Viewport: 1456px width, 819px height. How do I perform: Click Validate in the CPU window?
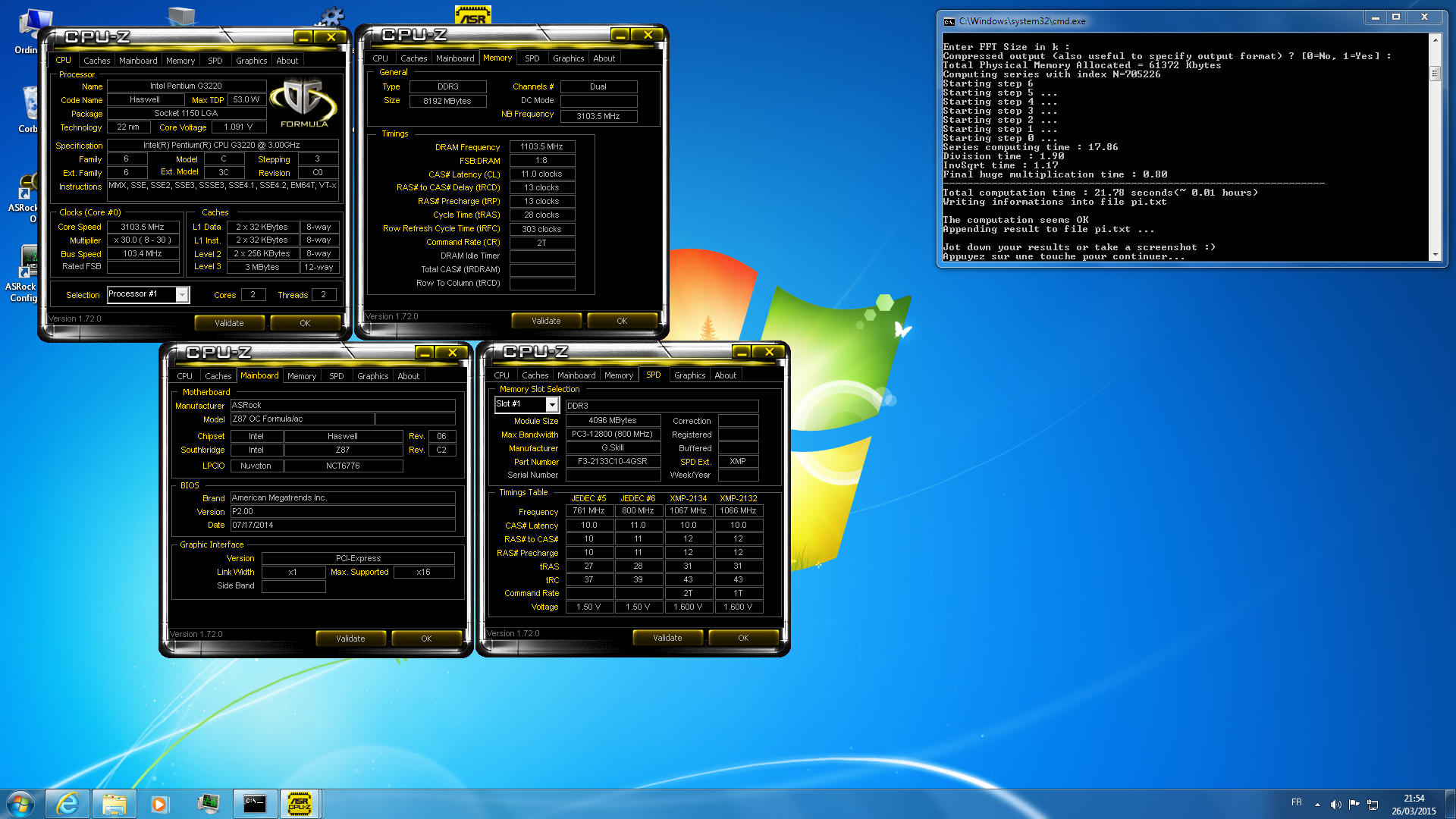click(x=229, y=323)
